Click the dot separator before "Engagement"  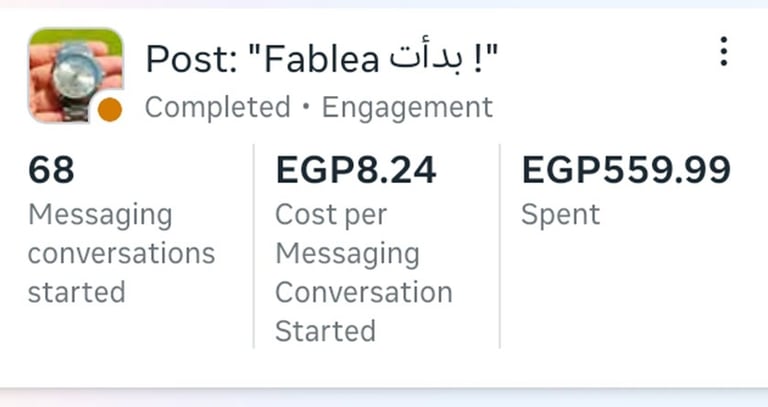tap(306, 107)
